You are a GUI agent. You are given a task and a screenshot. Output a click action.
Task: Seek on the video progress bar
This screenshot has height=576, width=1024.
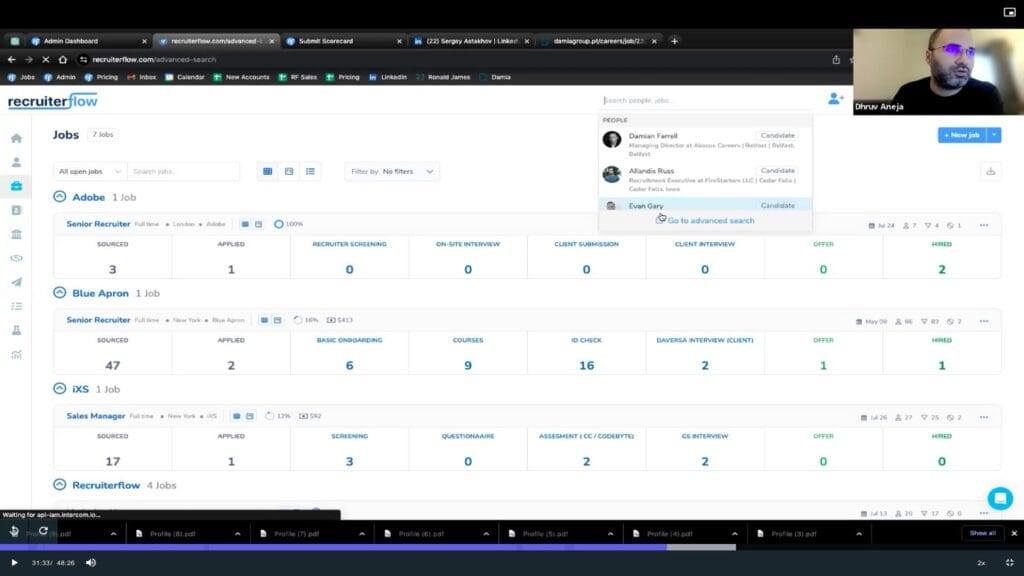(x=512, y=547)
